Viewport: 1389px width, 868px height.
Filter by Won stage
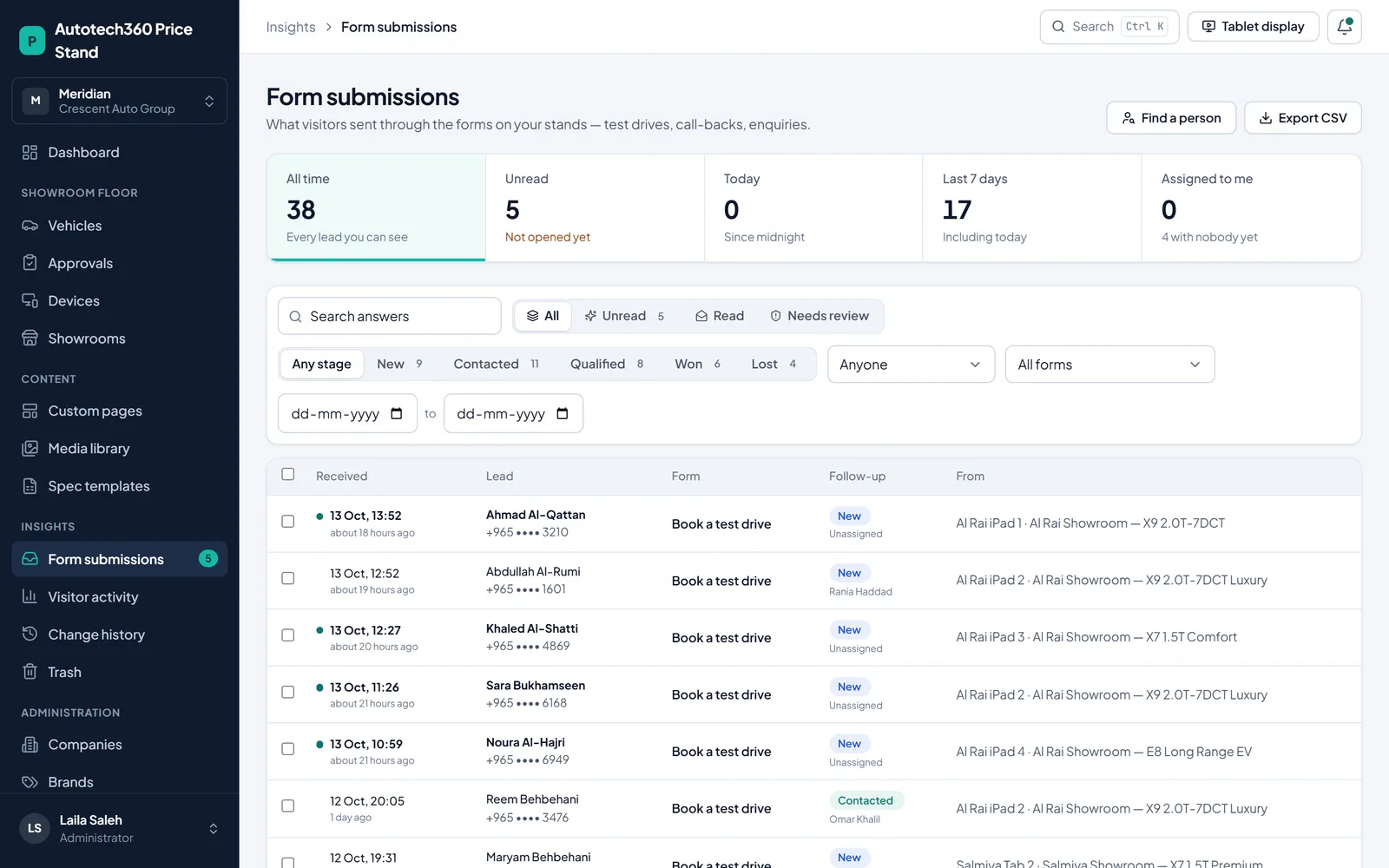(698, 365)
